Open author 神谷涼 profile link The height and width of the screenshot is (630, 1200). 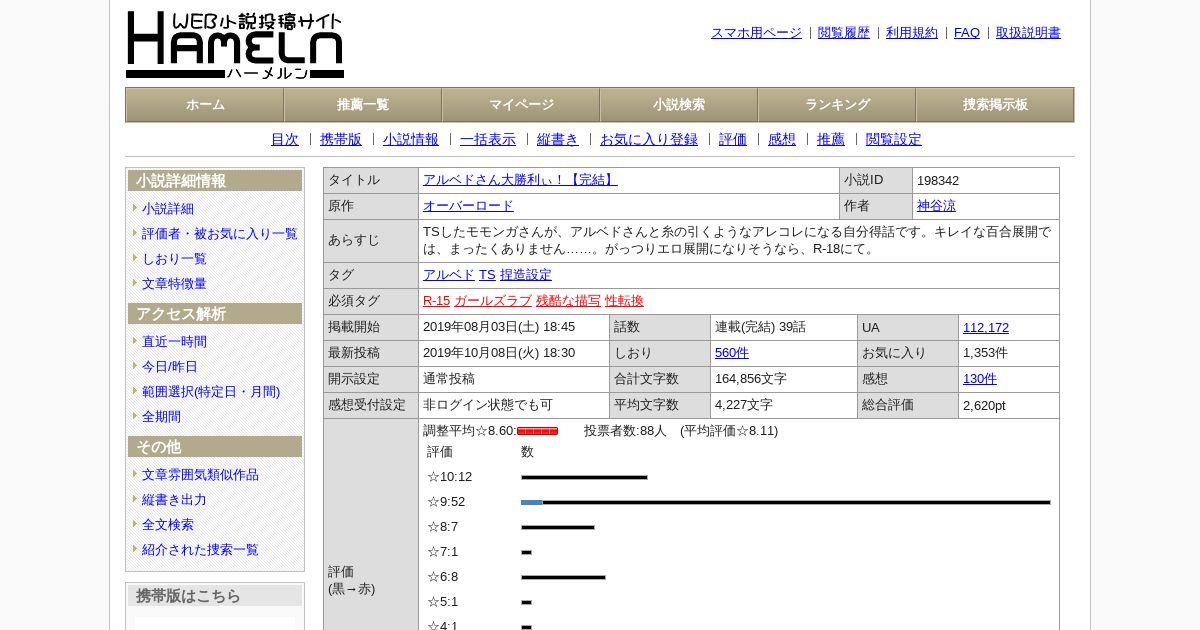tap(936, 206)
